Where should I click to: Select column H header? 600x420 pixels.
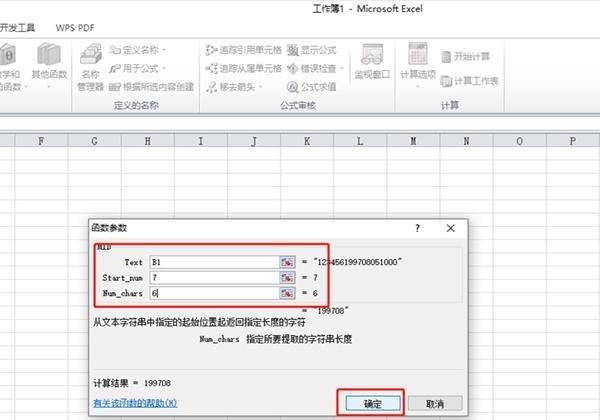tap(147, 141)
